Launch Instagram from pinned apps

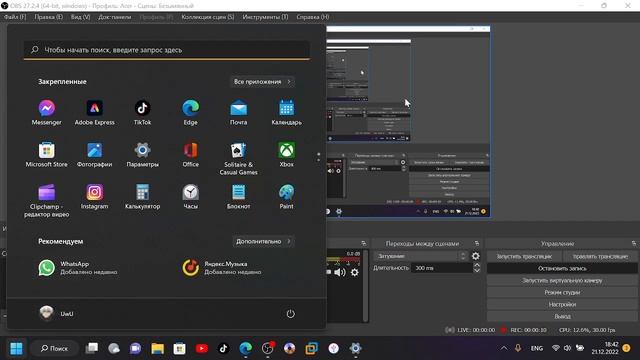[x=94, y=197]
